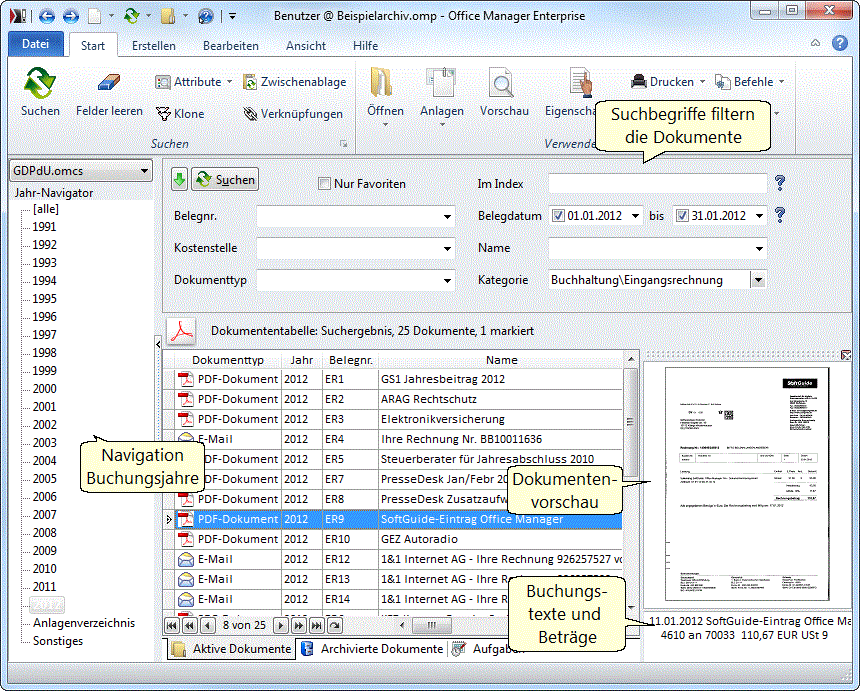Switch to the Ansicht ribbon tab

point(305,46)
